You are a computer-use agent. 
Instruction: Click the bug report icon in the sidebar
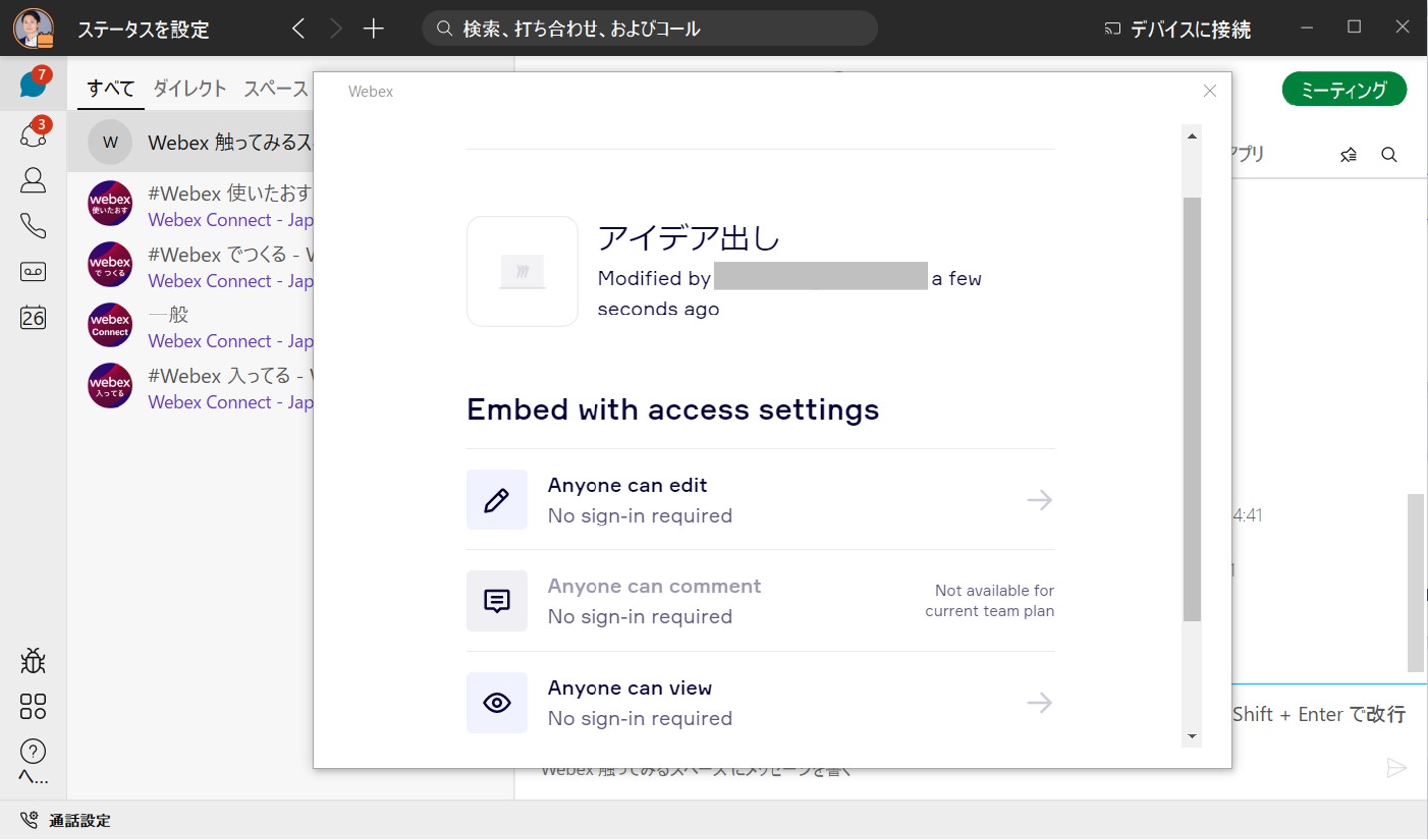[33, 661]
